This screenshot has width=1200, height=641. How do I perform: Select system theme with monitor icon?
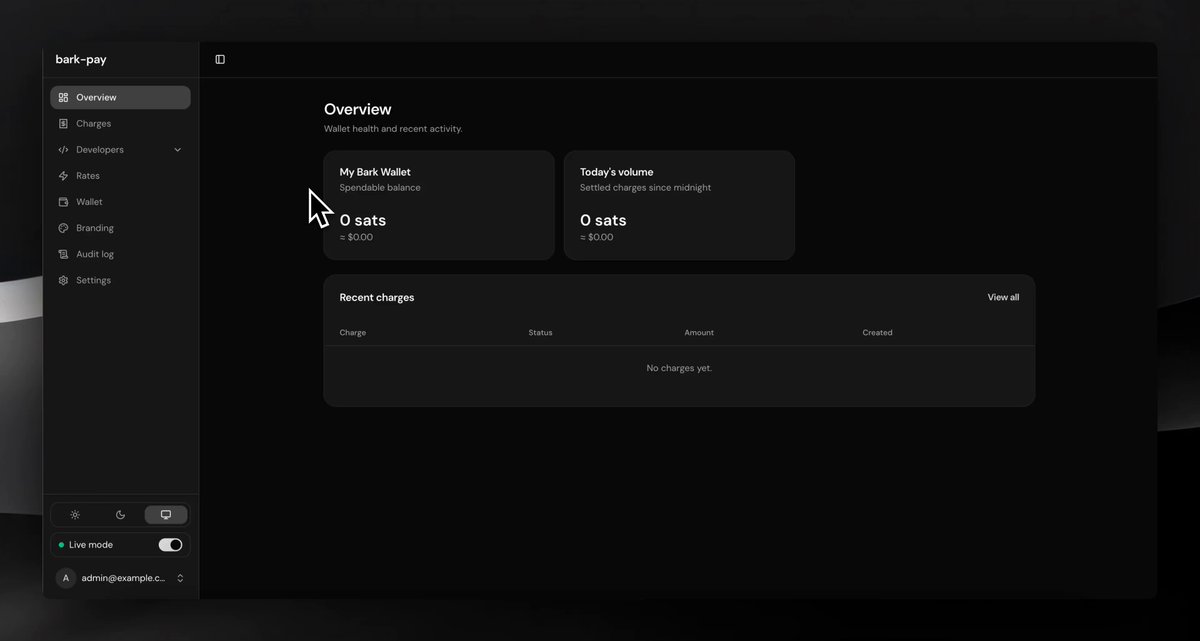(x=166, y=515)
